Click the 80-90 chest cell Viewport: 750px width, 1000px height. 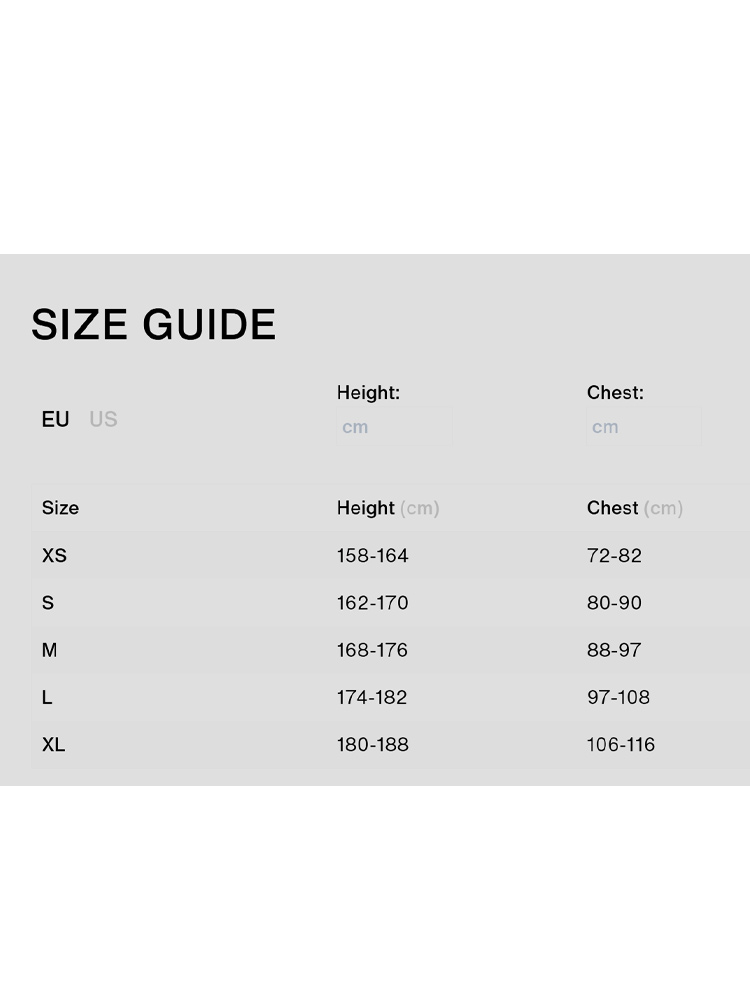(614, 603)
